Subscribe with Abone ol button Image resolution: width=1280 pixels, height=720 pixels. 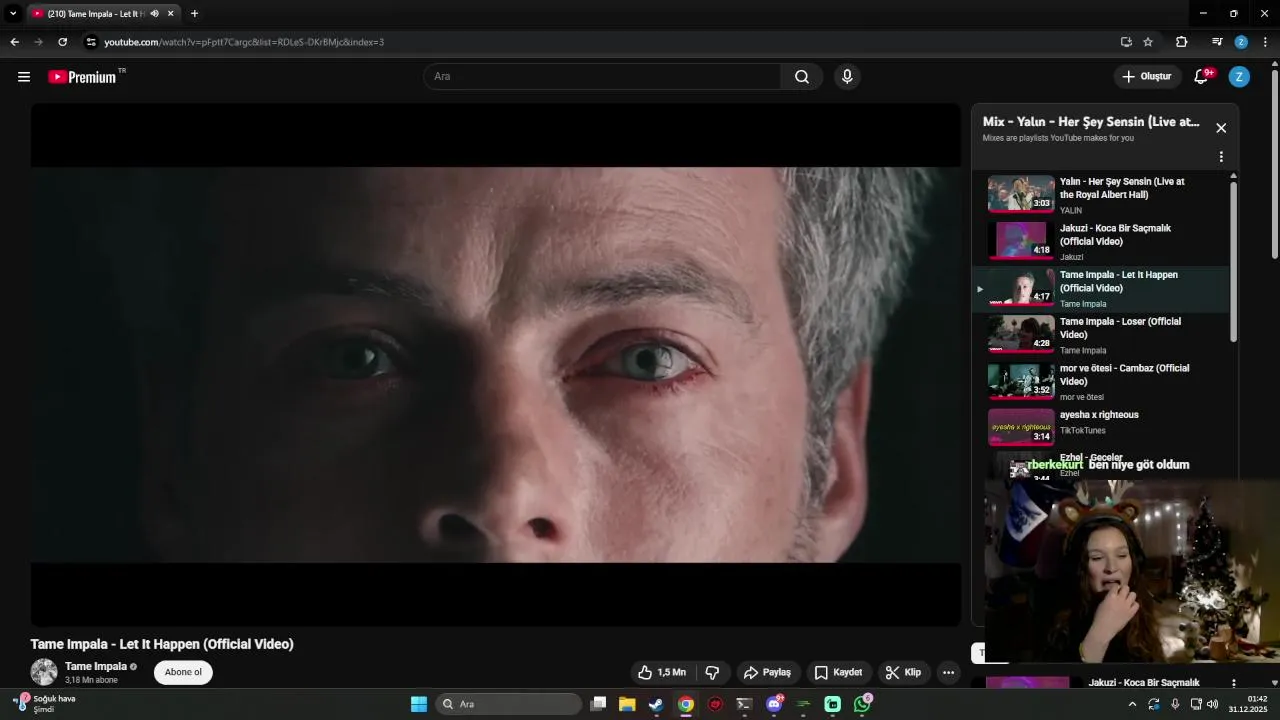click(183, 672)
